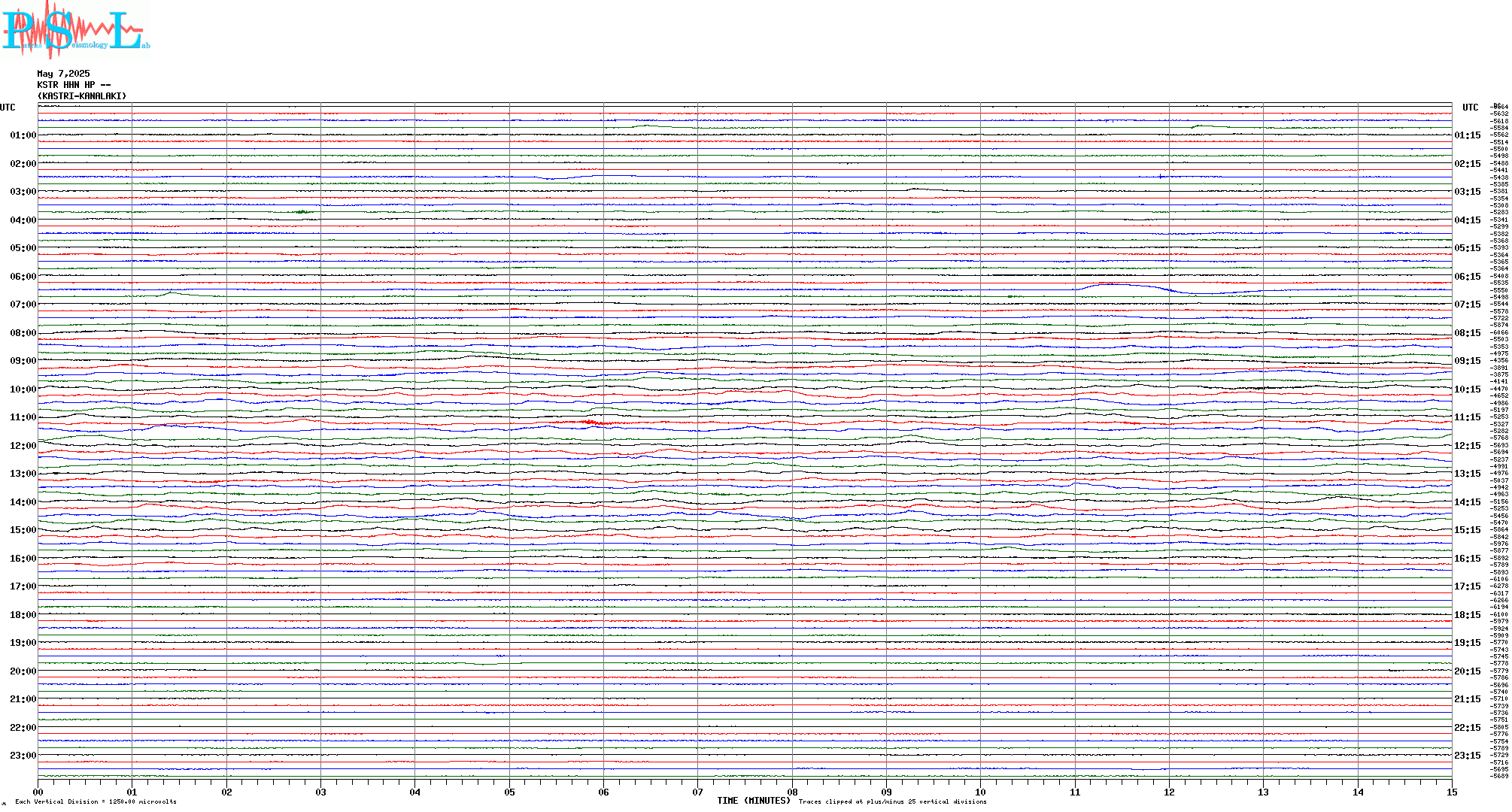Image resolution: width=1512 pixels, height=812 pixels.
Task: Click the '21:00' hour label
Action: [23, 699]
